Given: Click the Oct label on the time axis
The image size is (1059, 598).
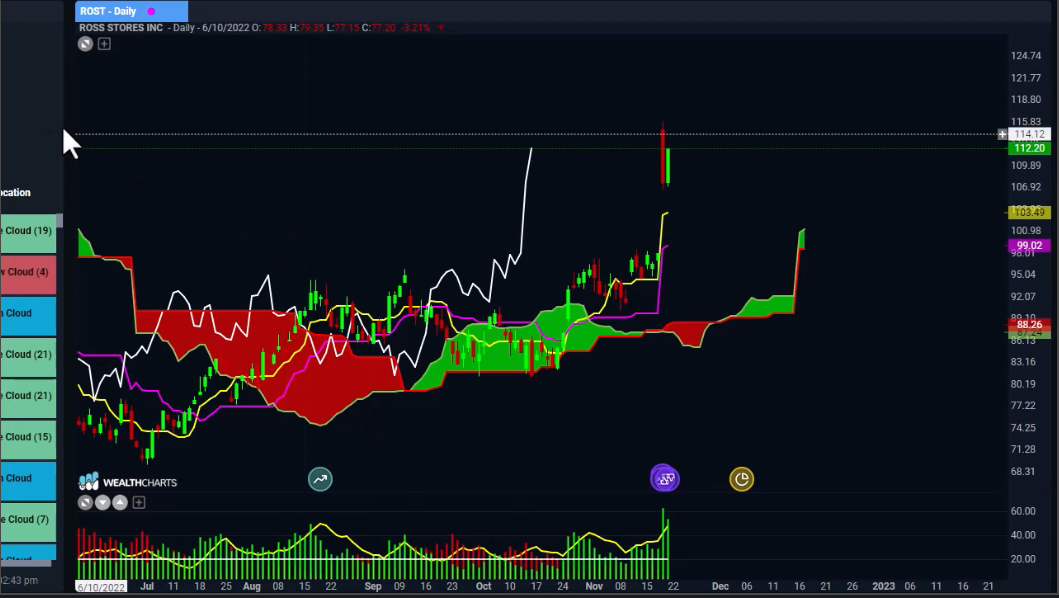Looking at the screenshot, I should 484,586.
